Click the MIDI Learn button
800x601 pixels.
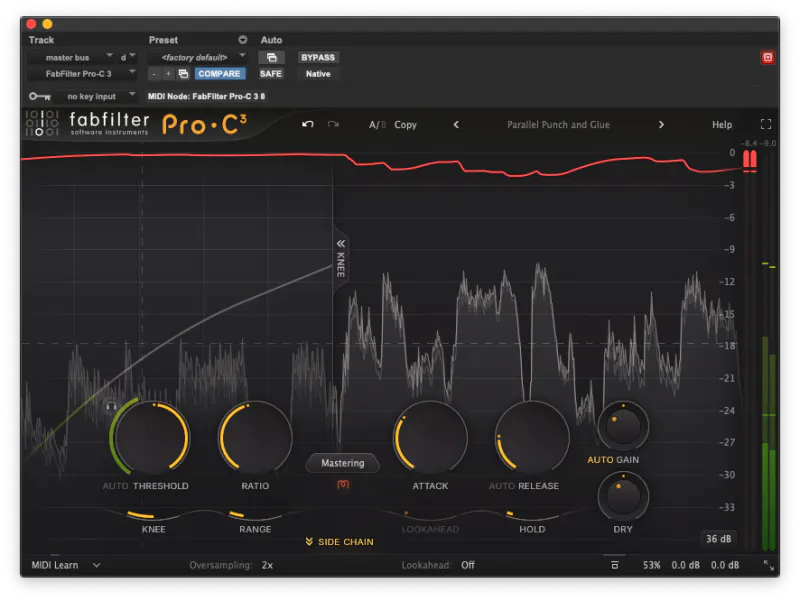[x=55, y=565]
